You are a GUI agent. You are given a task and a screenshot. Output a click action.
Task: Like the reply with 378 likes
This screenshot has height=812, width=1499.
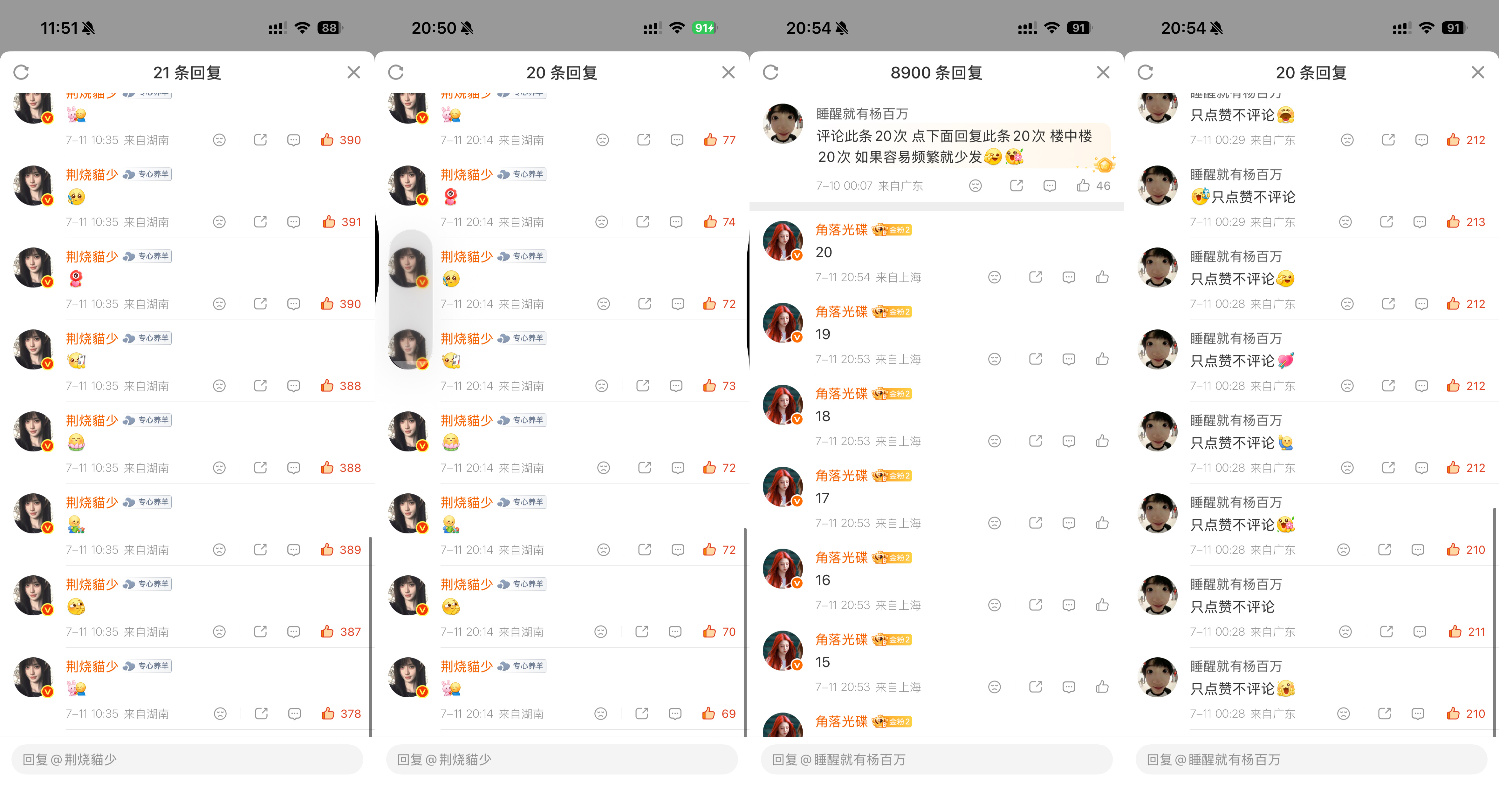(328, 713)
